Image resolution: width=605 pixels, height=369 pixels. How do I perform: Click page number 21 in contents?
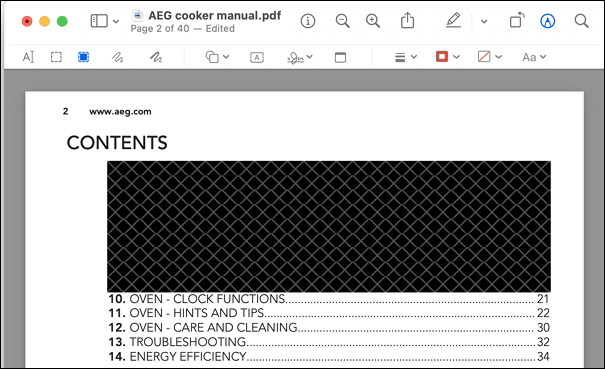click(x=543, y=299)
